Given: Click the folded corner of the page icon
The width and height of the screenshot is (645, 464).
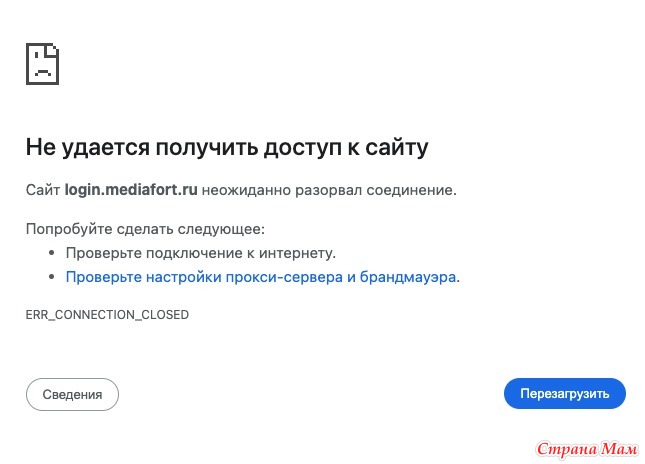Looking at the screenshot, I should point(53,49).
